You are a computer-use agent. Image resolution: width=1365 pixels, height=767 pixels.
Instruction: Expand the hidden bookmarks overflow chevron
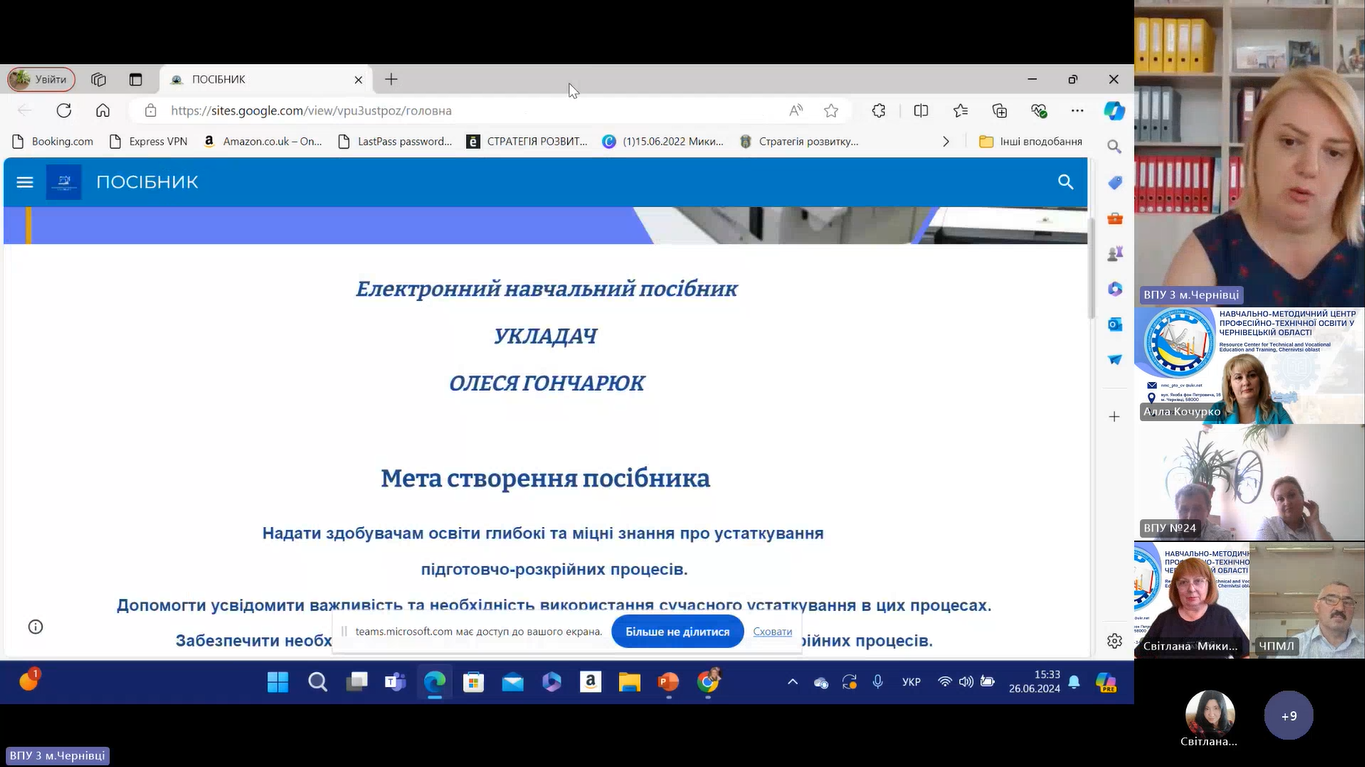(946, 142)
